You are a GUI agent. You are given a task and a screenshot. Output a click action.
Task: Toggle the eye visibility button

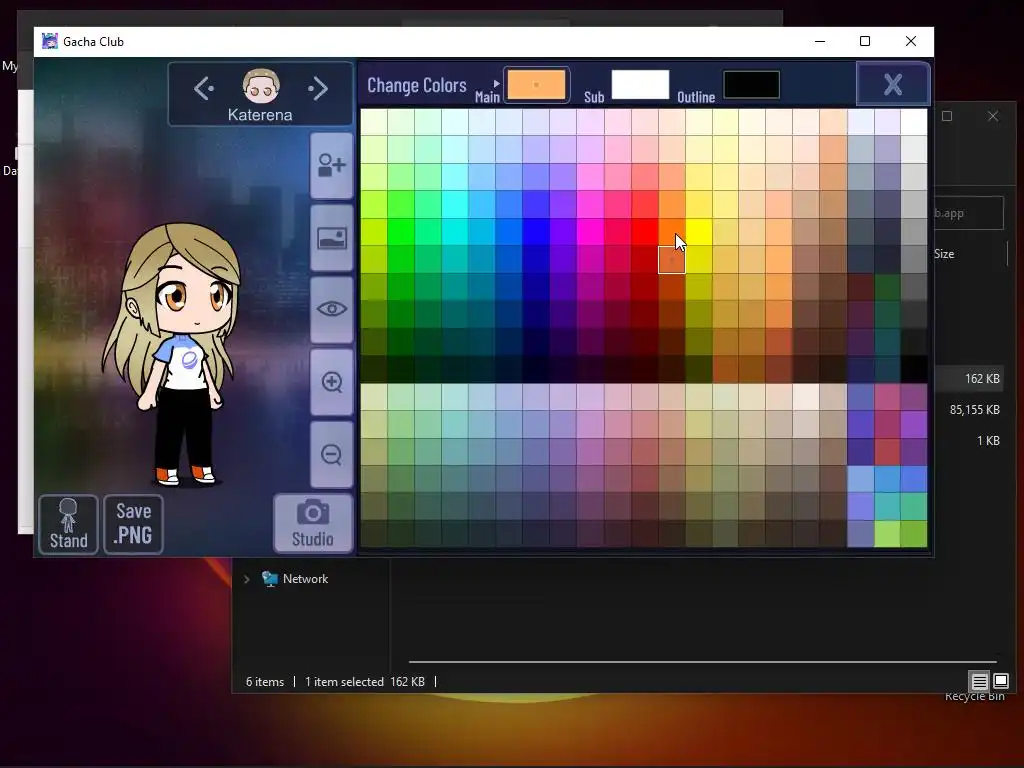pos(332,310)
